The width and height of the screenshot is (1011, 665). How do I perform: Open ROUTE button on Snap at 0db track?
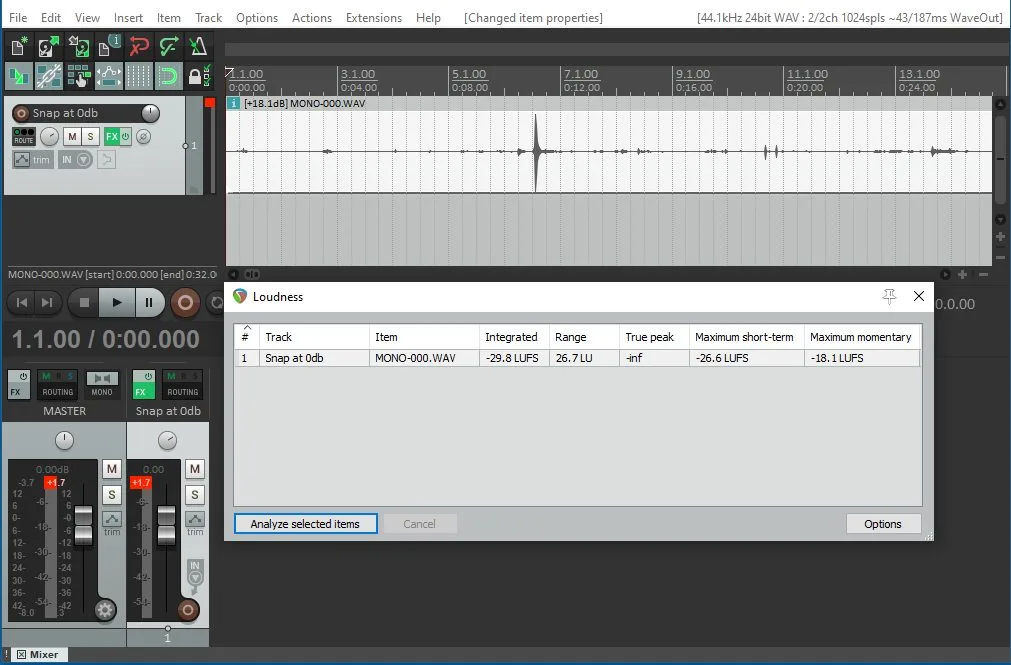[24, 136]
